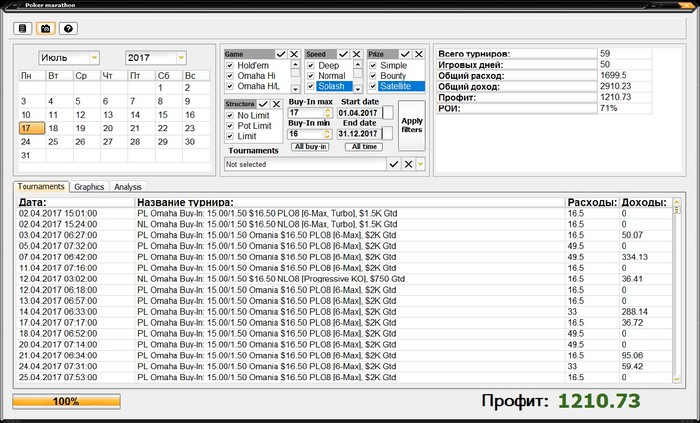
Task: Click the Расходы column header
Action: [x=592, y=203]
